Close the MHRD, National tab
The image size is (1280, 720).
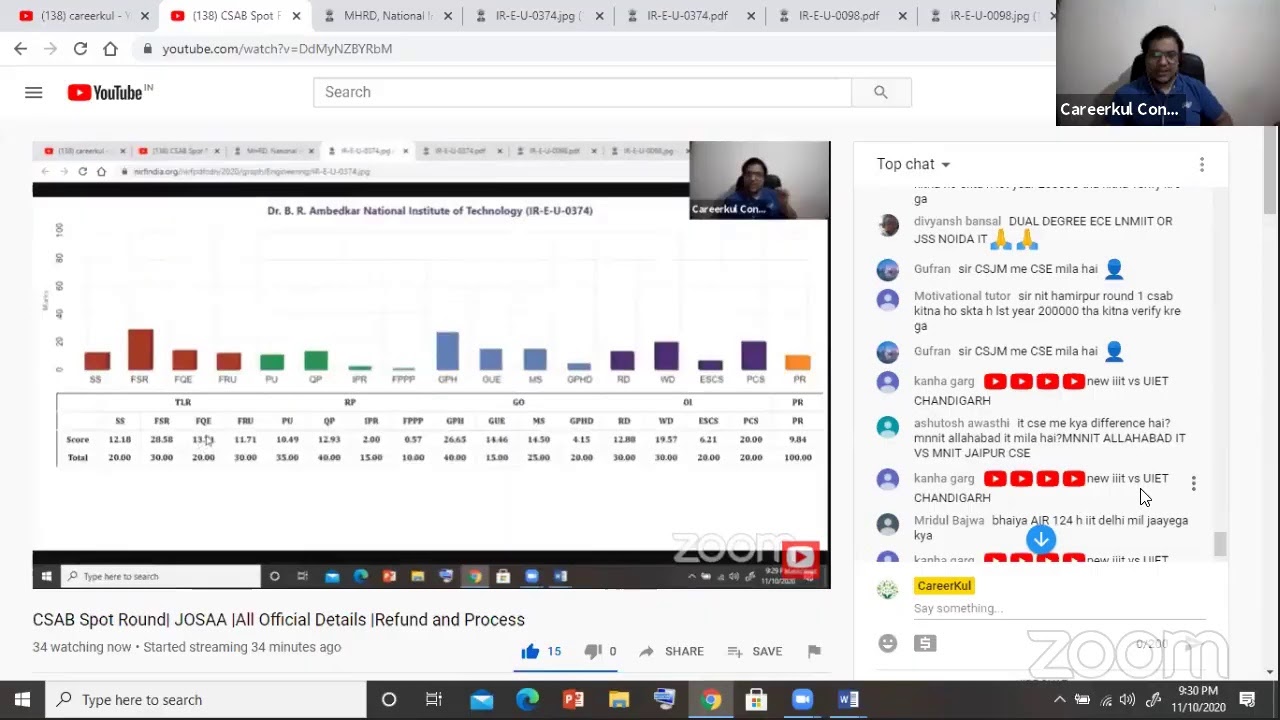[x=448, y=16]
